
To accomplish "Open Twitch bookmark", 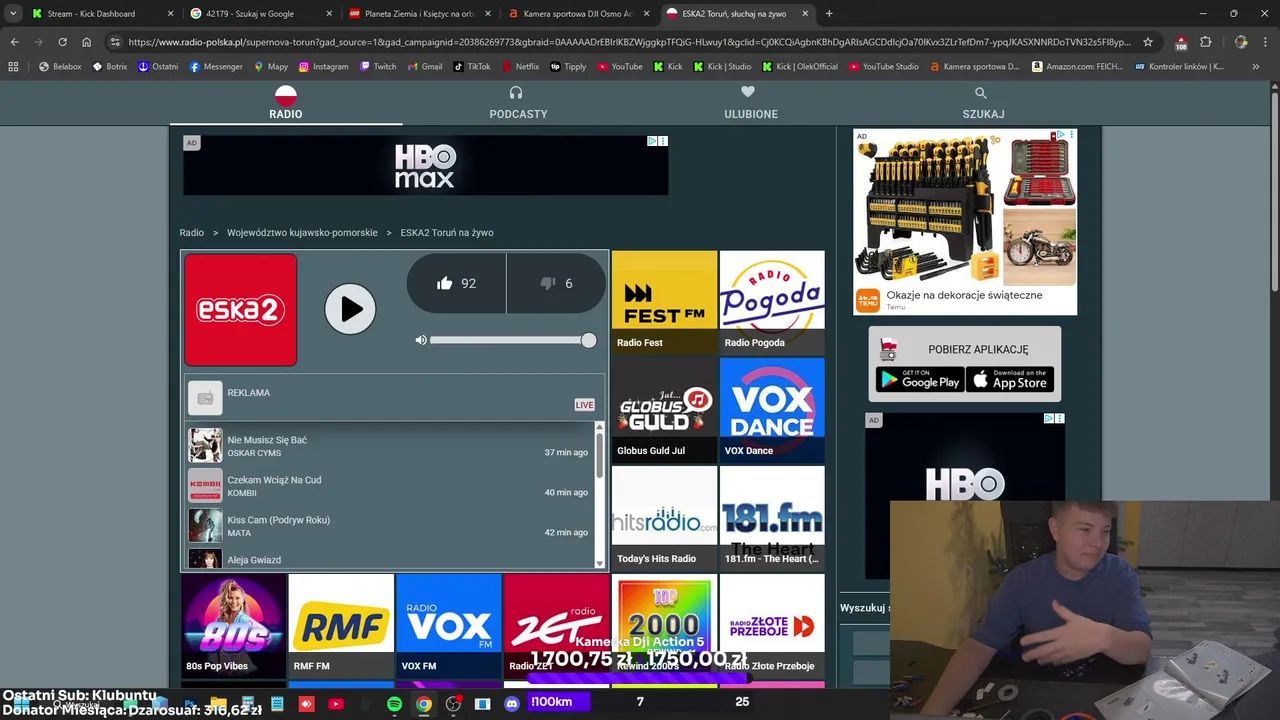I will point(377,67).
